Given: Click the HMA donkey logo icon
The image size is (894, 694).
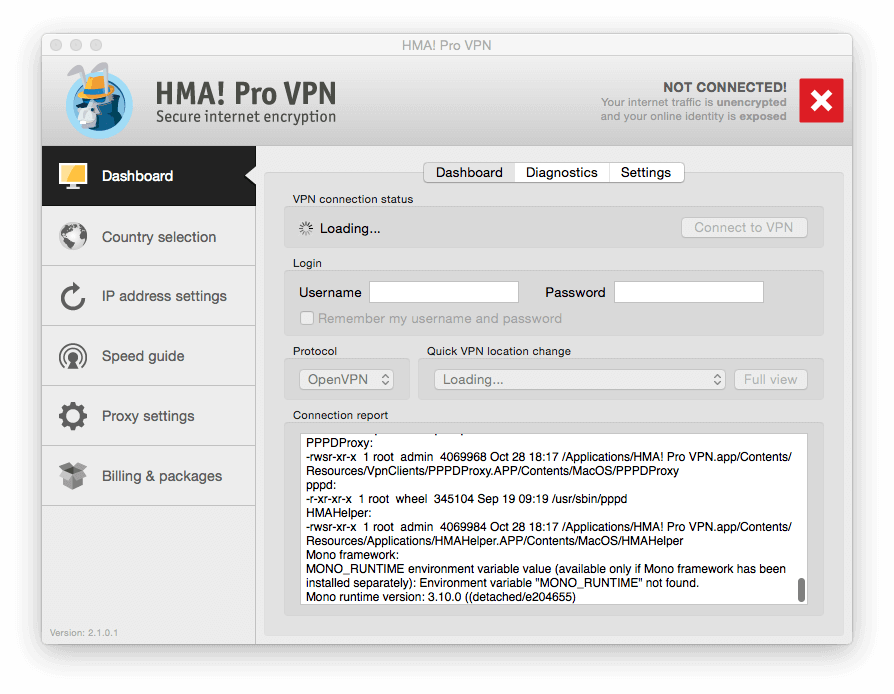Looking at the screenshot, I should click(99, 101).
